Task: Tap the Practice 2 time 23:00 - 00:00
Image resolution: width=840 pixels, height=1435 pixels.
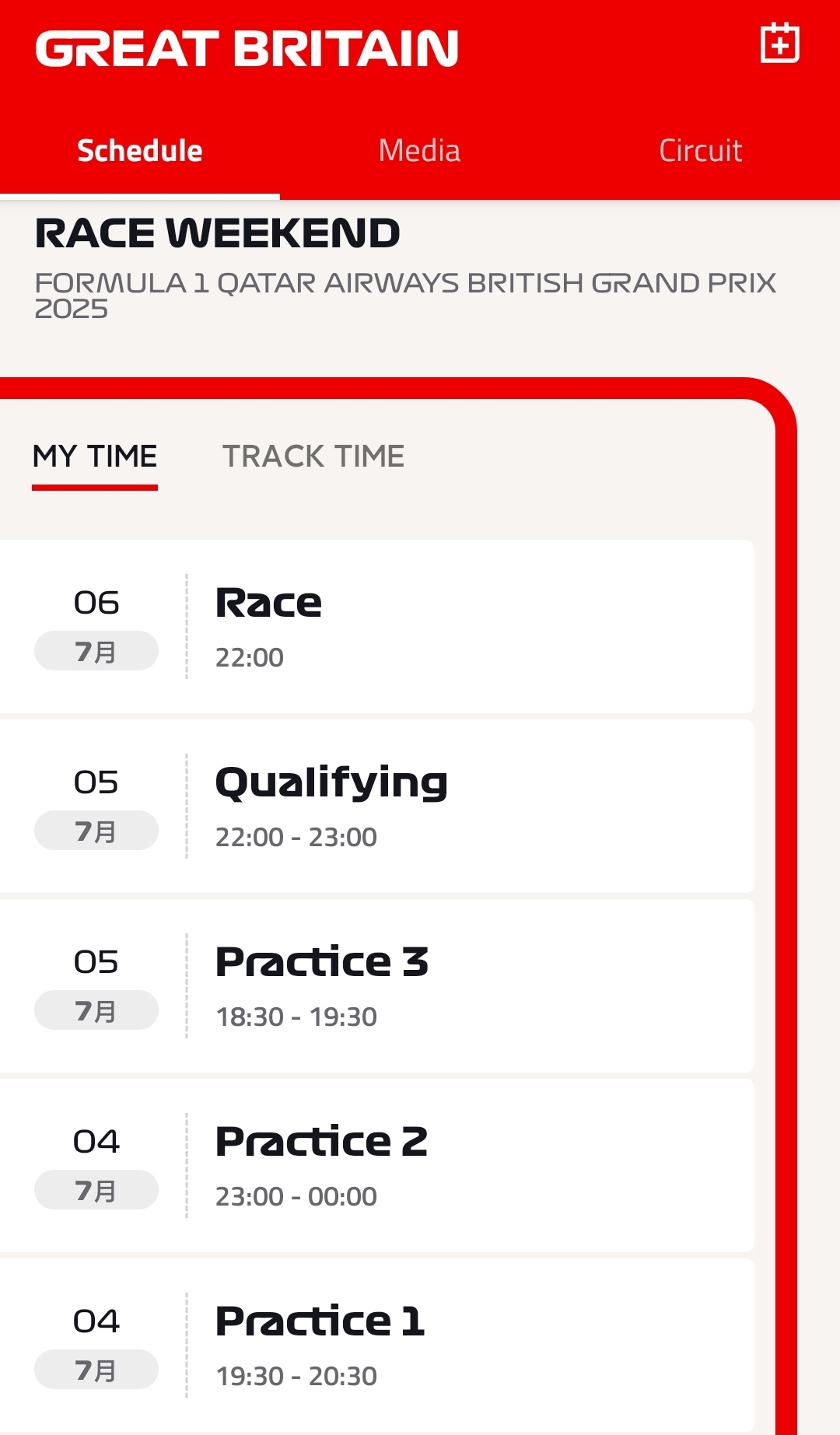Action: 296,1196
